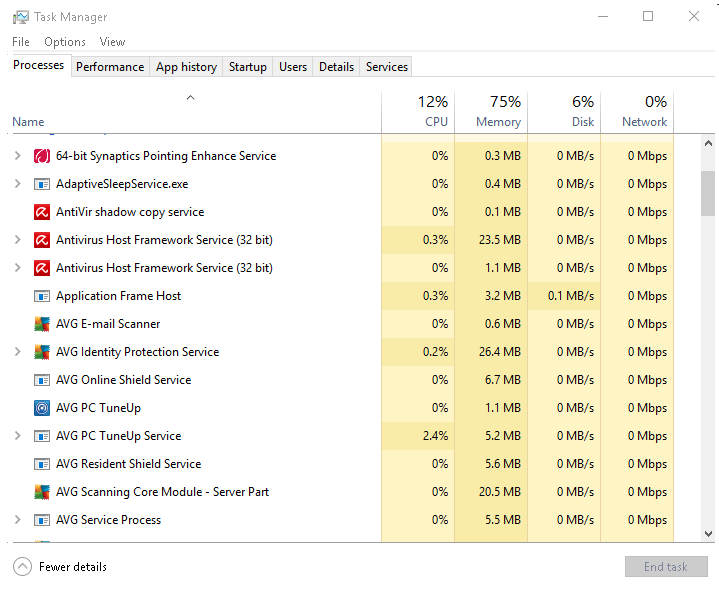Viewport: 719px width, 594px height.
Task: Click the AVG Scanning Core Module icon
Action: [x=42, y=492]
